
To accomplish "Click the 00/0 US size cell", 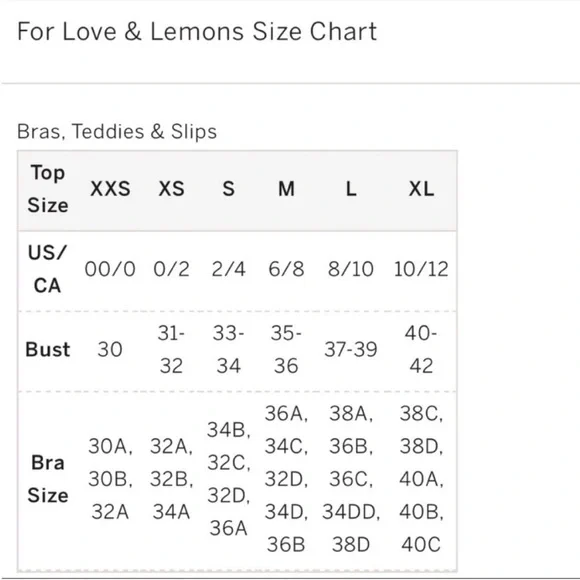I will (x=110, y=269).
